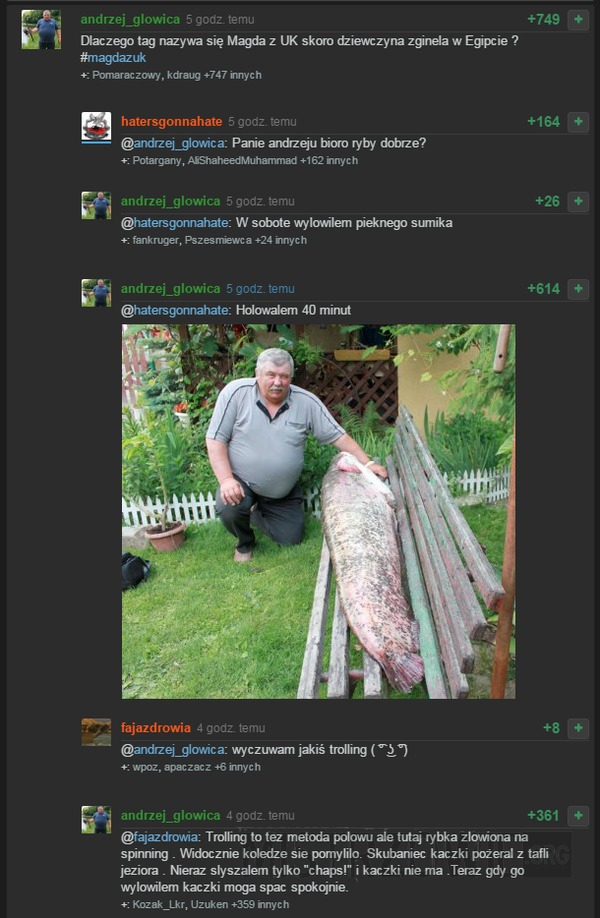The height and width of the screenshot is (918, 600).
Task: Open hatersgonnahate's username profile link
Action: (x=172, y=122)
